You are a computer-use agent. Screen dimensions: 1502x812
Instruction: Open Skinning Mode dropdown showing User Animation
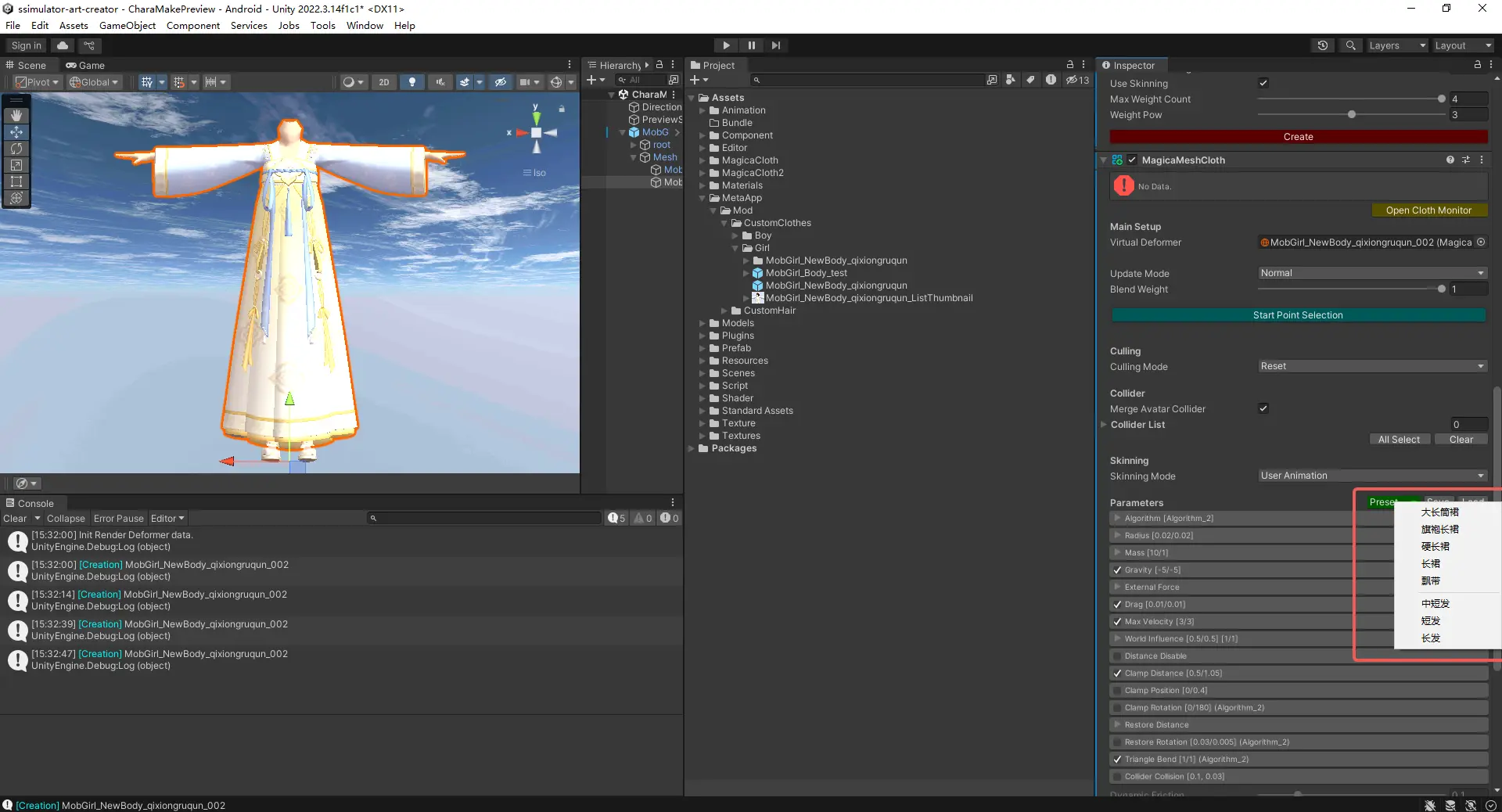[1372, 476]
